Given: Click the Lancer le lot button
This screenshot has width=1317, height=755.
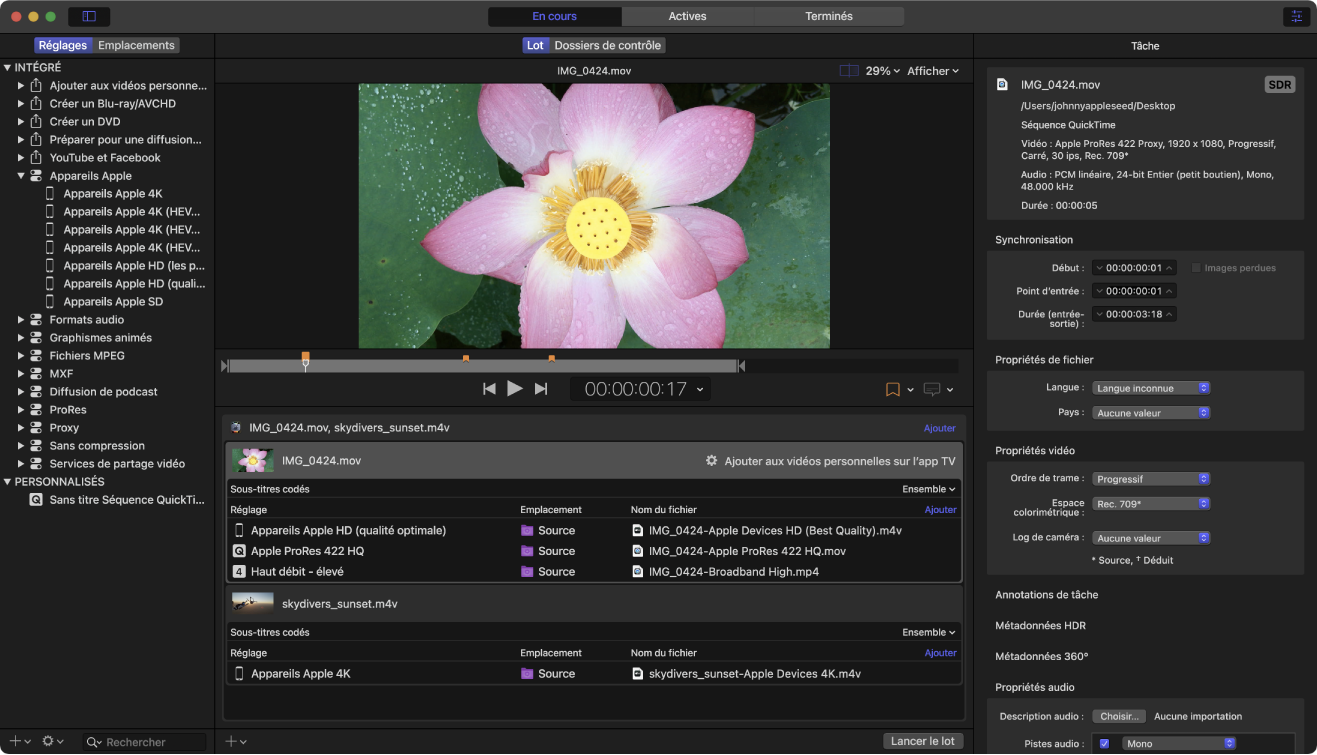Looking at the screenshot, I should click(923, 741).
